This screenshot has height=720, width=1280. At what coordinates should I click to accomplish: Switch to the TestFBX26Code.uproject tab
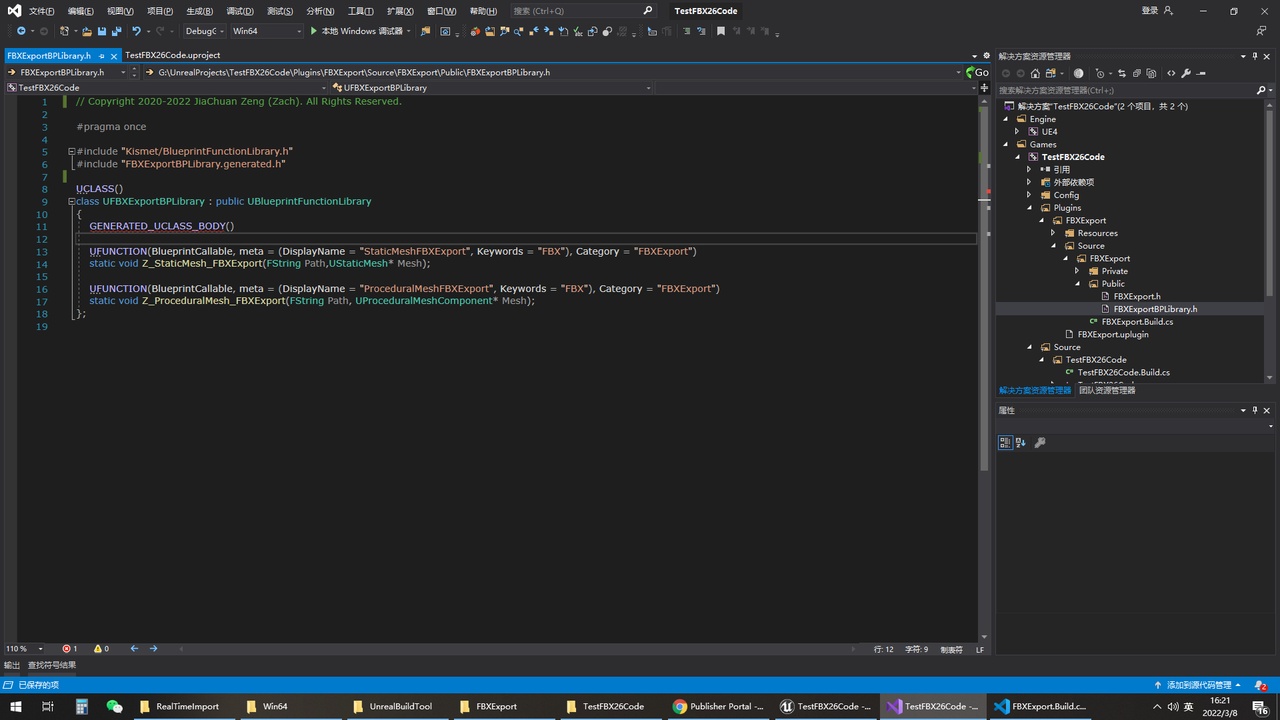pyautogui.click(x=173, y=56)
